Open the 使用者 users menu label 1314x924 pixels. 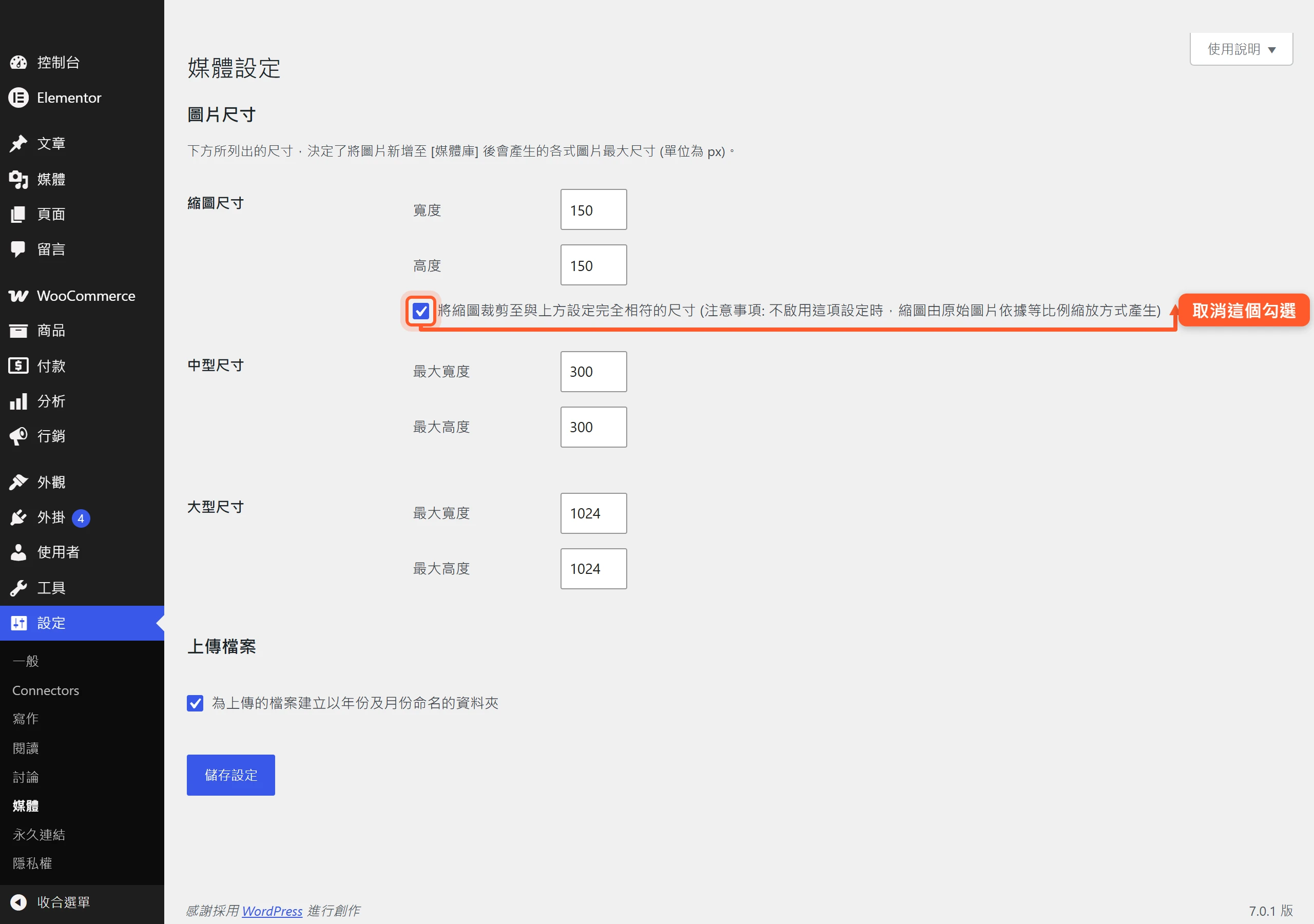point(59,552)
